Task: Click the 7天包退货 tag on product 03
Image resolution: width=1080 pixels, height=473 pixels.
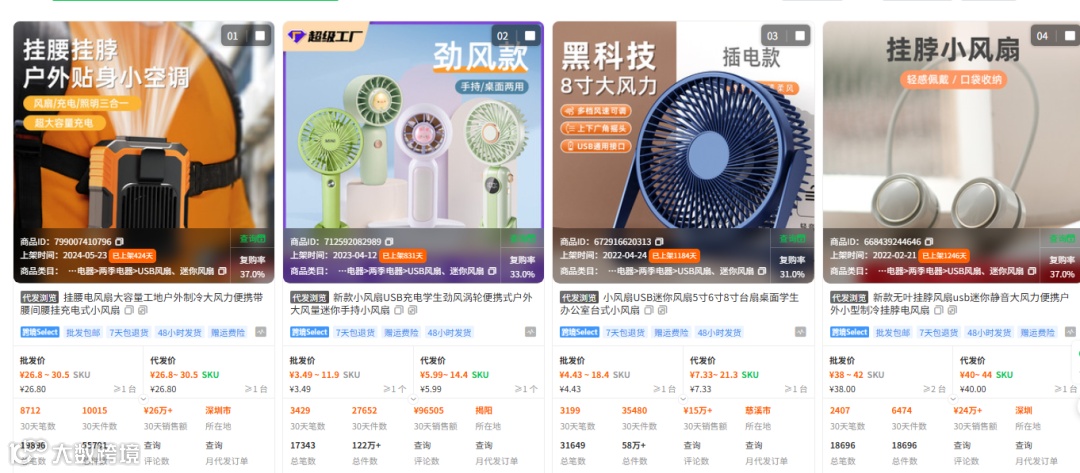Action: (624, 333)
